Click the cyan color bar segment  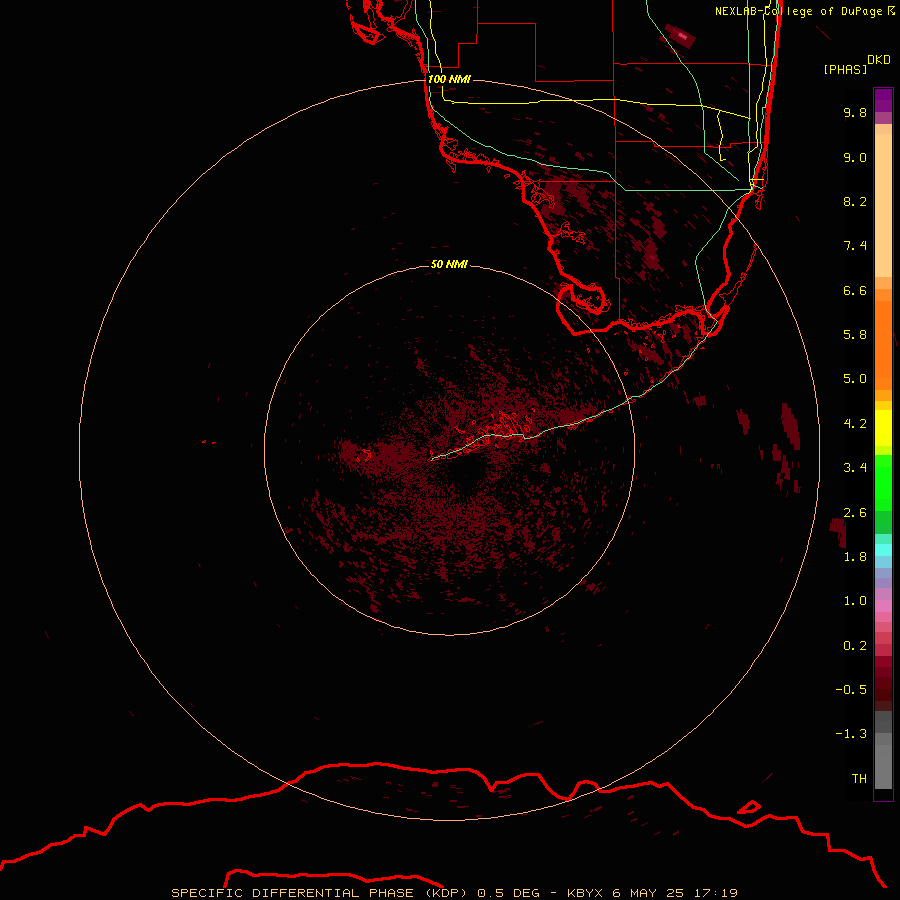[883, 550]
